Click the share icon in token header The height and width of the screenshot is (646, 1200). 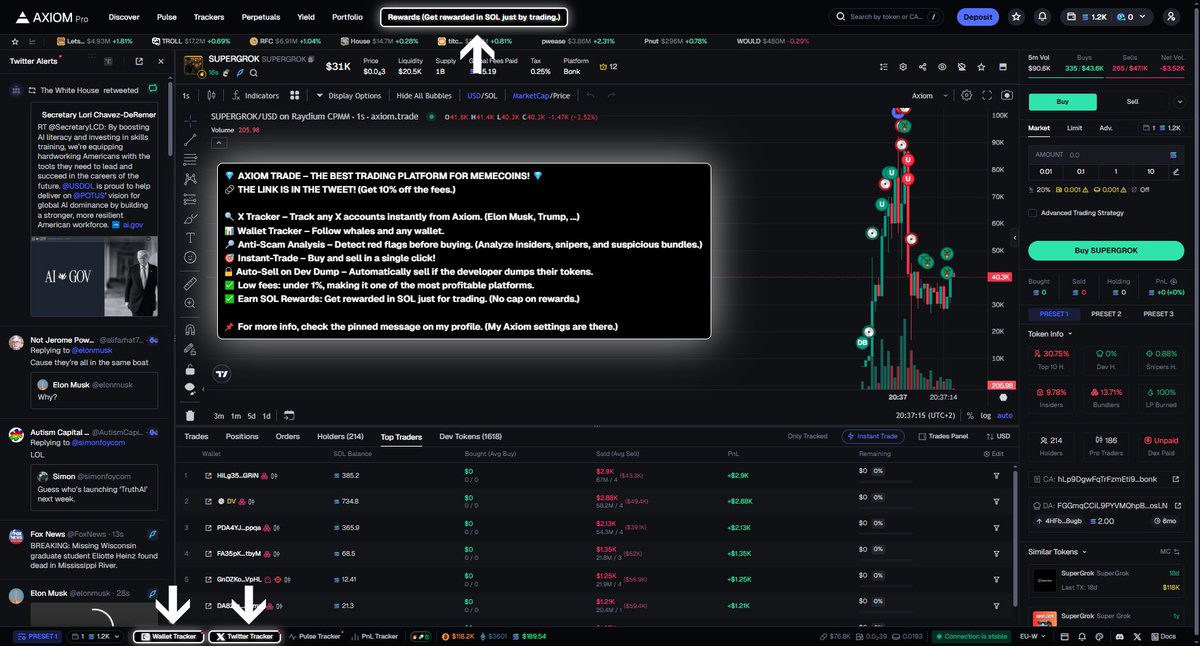tap(922, 67)
